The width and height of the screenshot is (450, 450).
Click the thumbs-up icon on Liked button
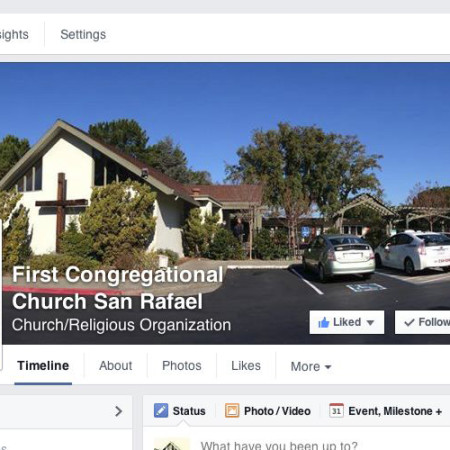tap(323, 322)
